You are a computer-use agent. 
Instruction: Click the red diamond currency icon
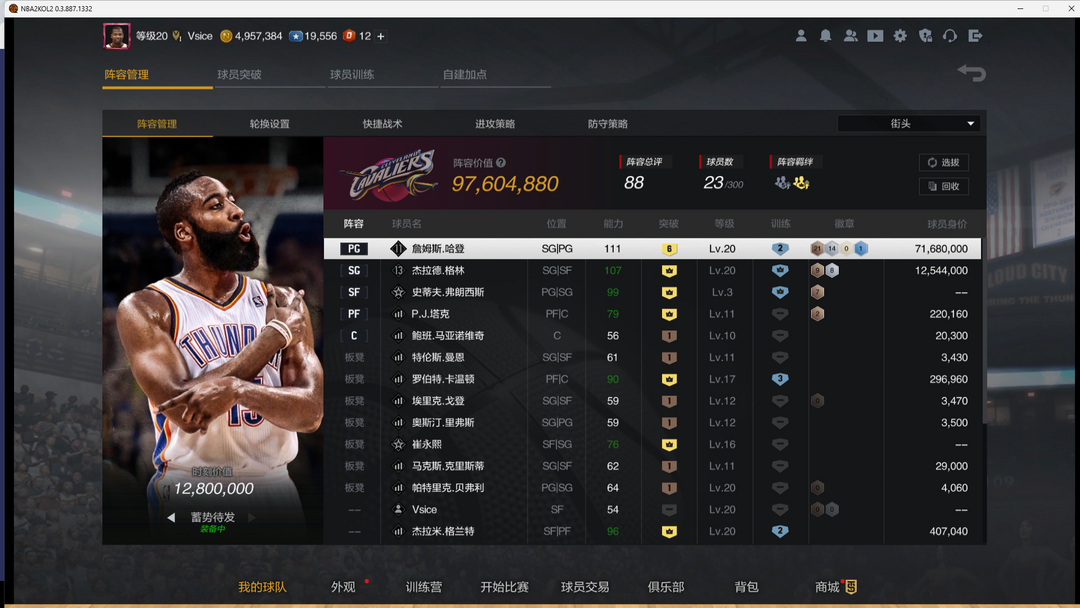coord(349,36)
